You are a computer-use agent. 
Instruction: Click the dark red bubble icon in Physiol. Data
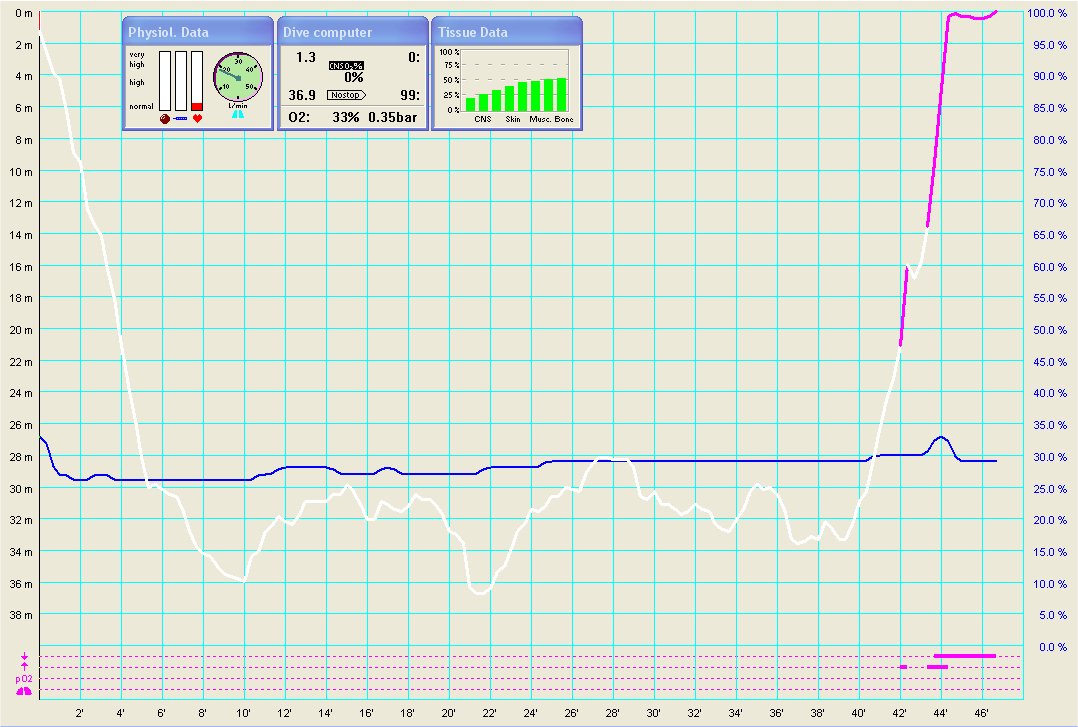(165, 118)
